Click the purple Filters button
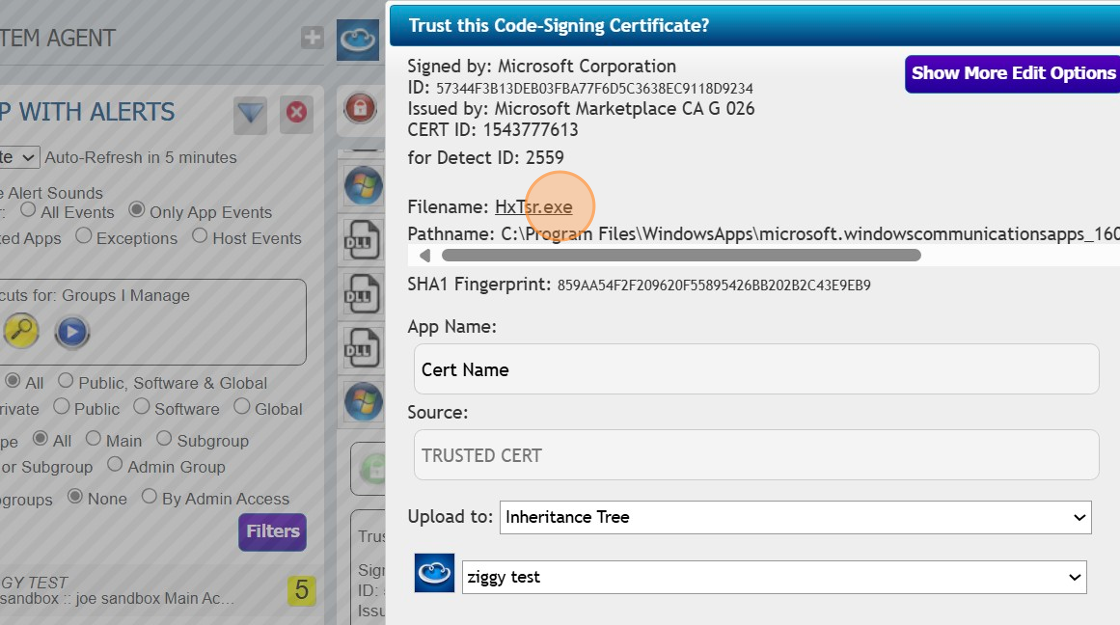 tap(271, 532)
